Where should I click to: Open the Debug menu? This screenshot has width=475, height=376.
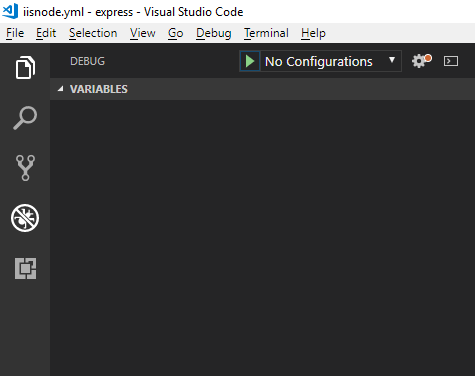214,33
